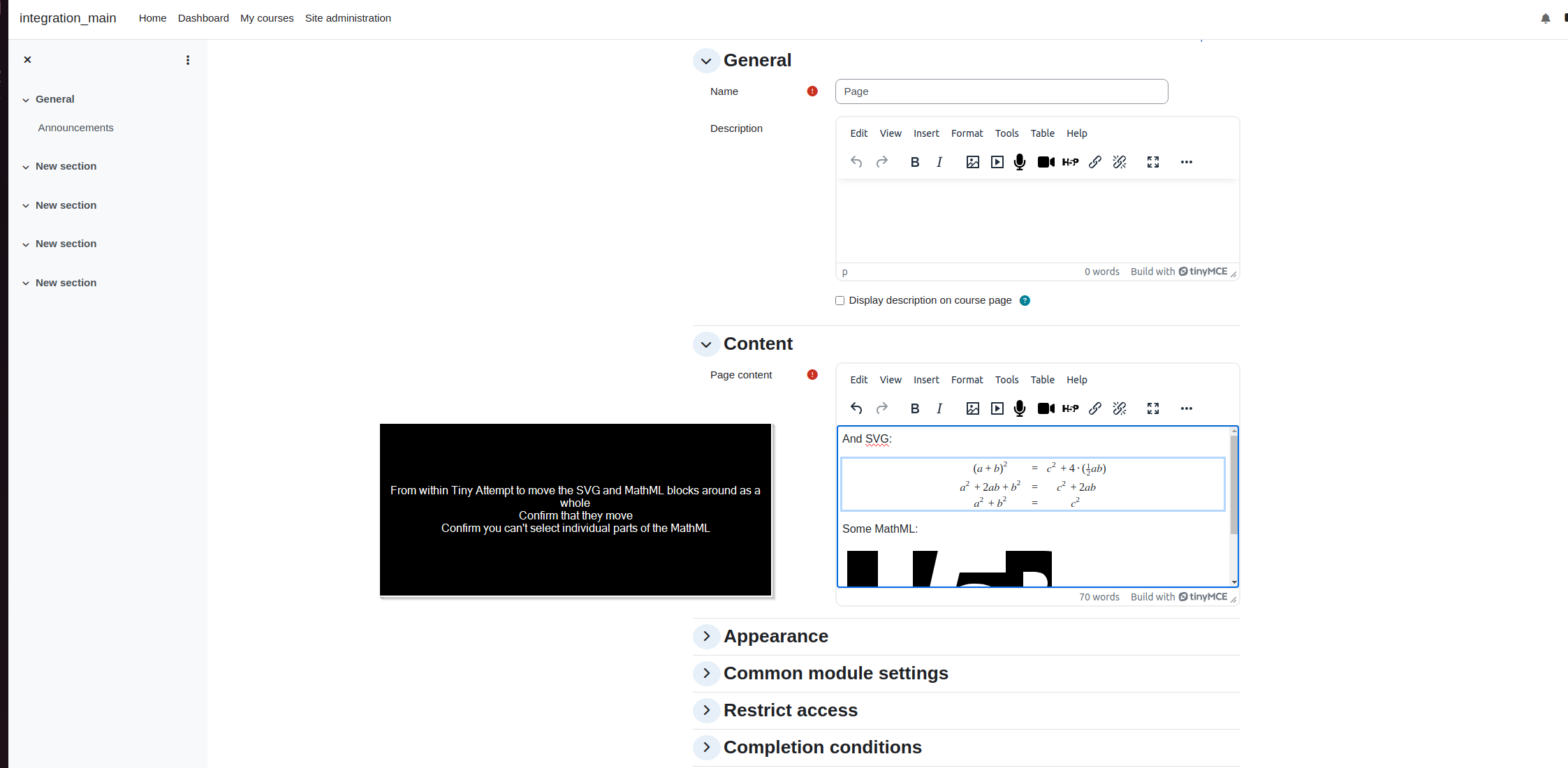This screenshot has height=768, width=1568.
Task: Insert link in the Description editor
Action: pos(1095,162)
